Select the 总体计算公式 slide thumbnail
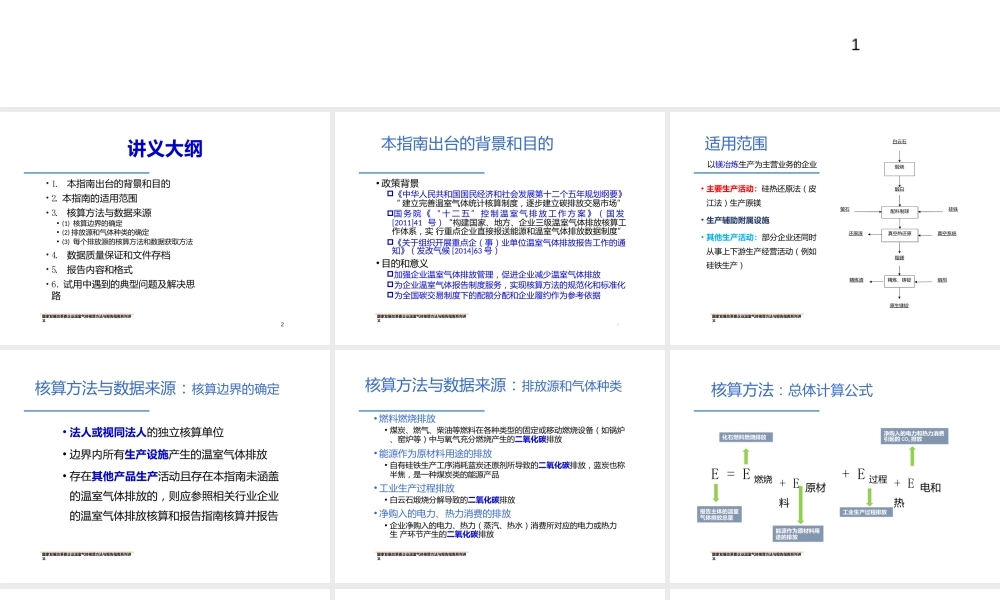Image resolution: width=1000 pixels, height=600 pixels. [x=835, y=466]
